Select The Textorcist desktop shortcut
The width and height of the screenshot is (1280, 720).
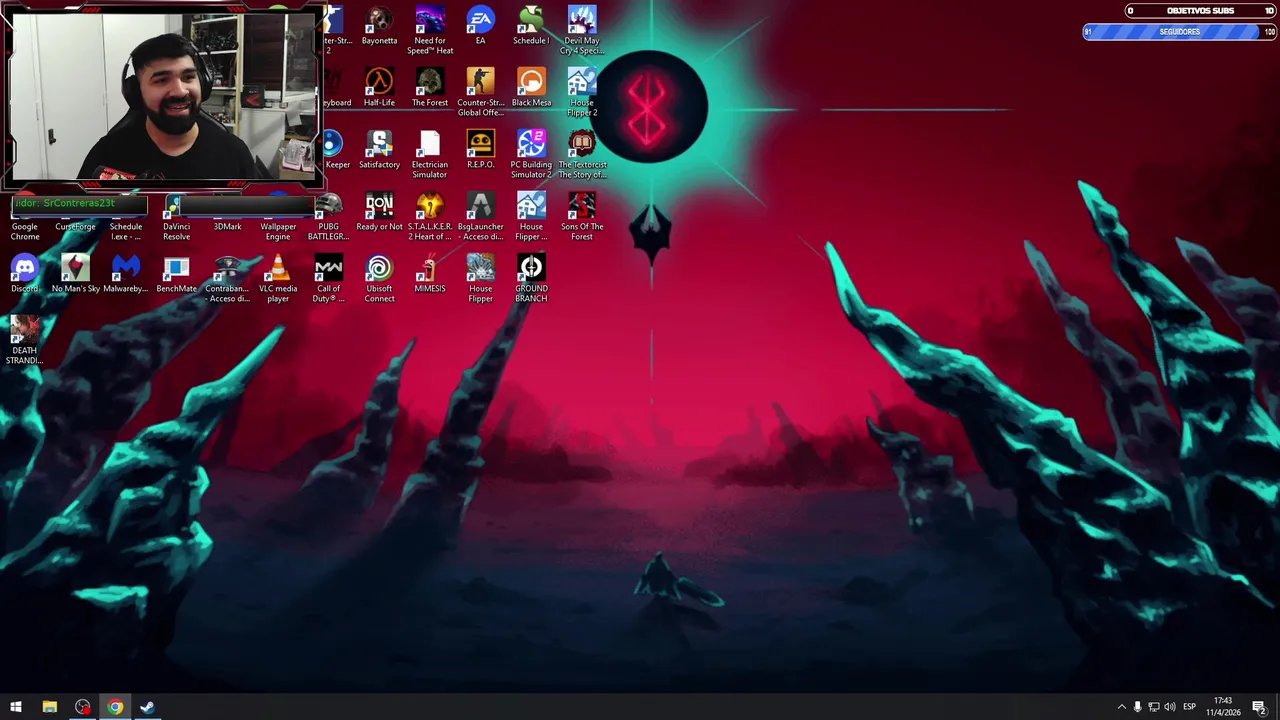(x=582, y=154)
